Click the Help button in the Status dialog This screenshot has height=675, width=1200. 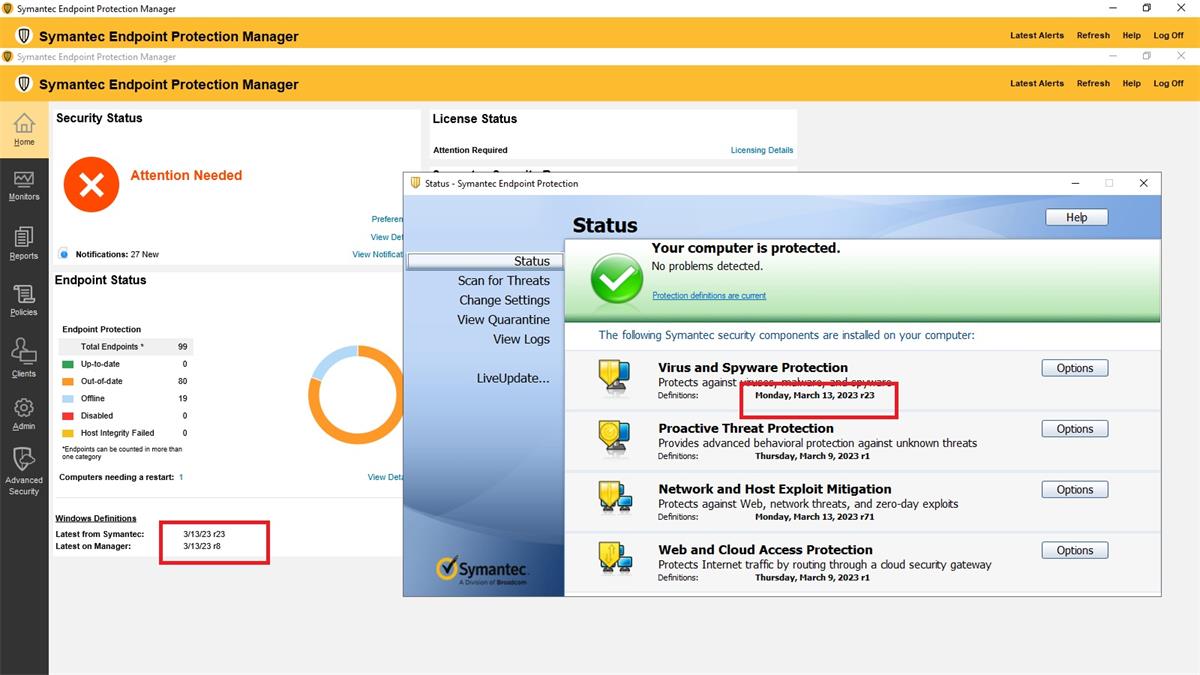point(1076,217)
